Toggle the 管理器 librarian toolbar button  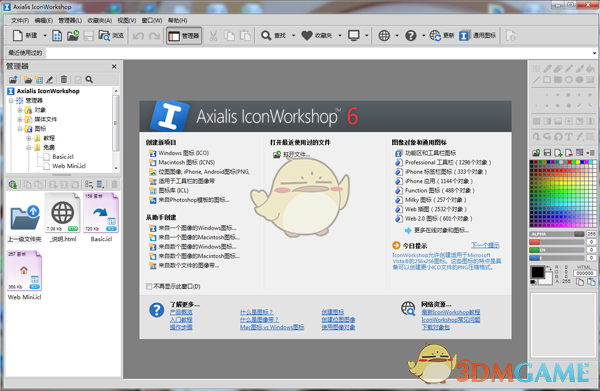click(184, 36)
